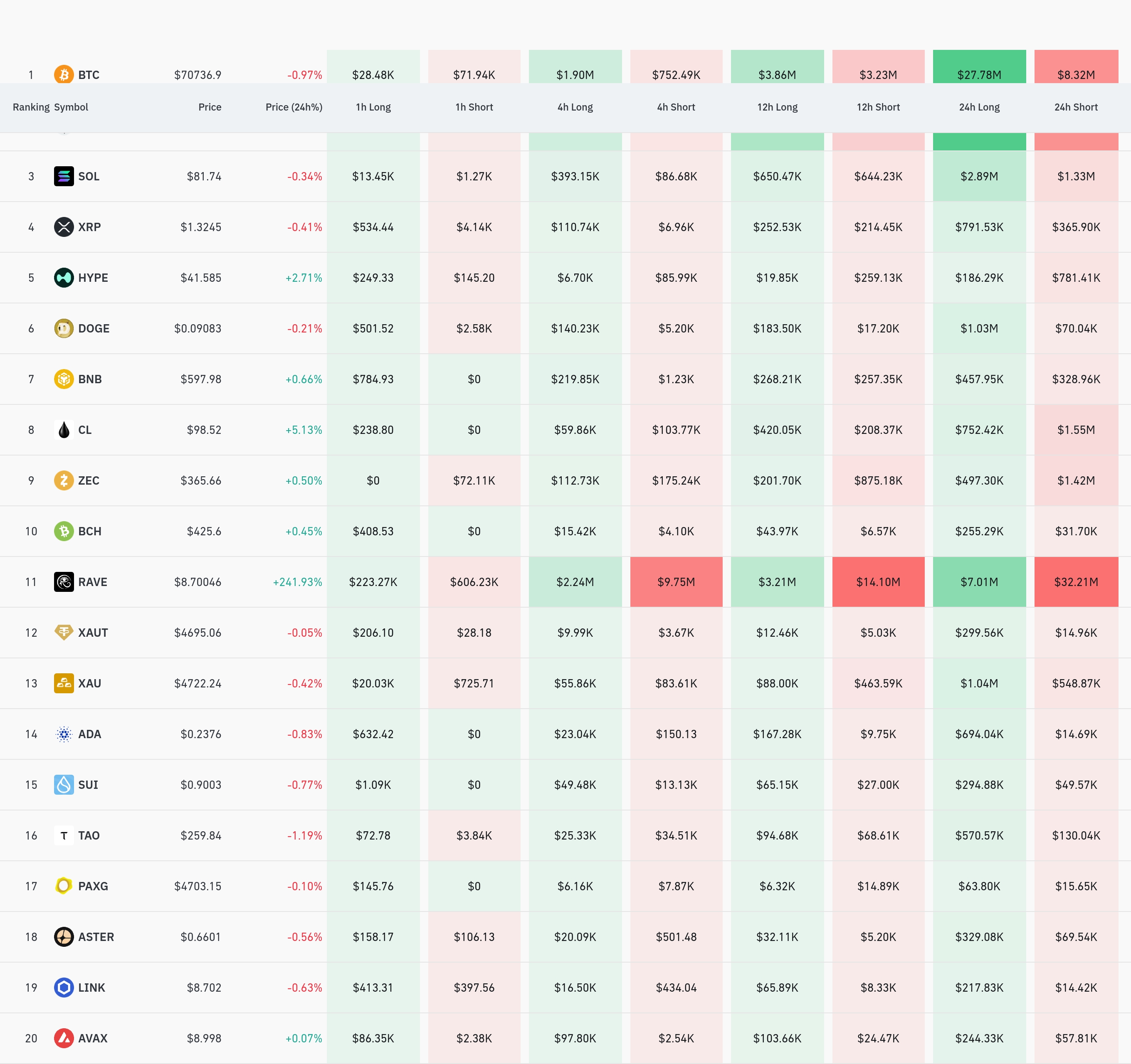
Task: Sort table by 1h Short header
Action: coord(474,107)
